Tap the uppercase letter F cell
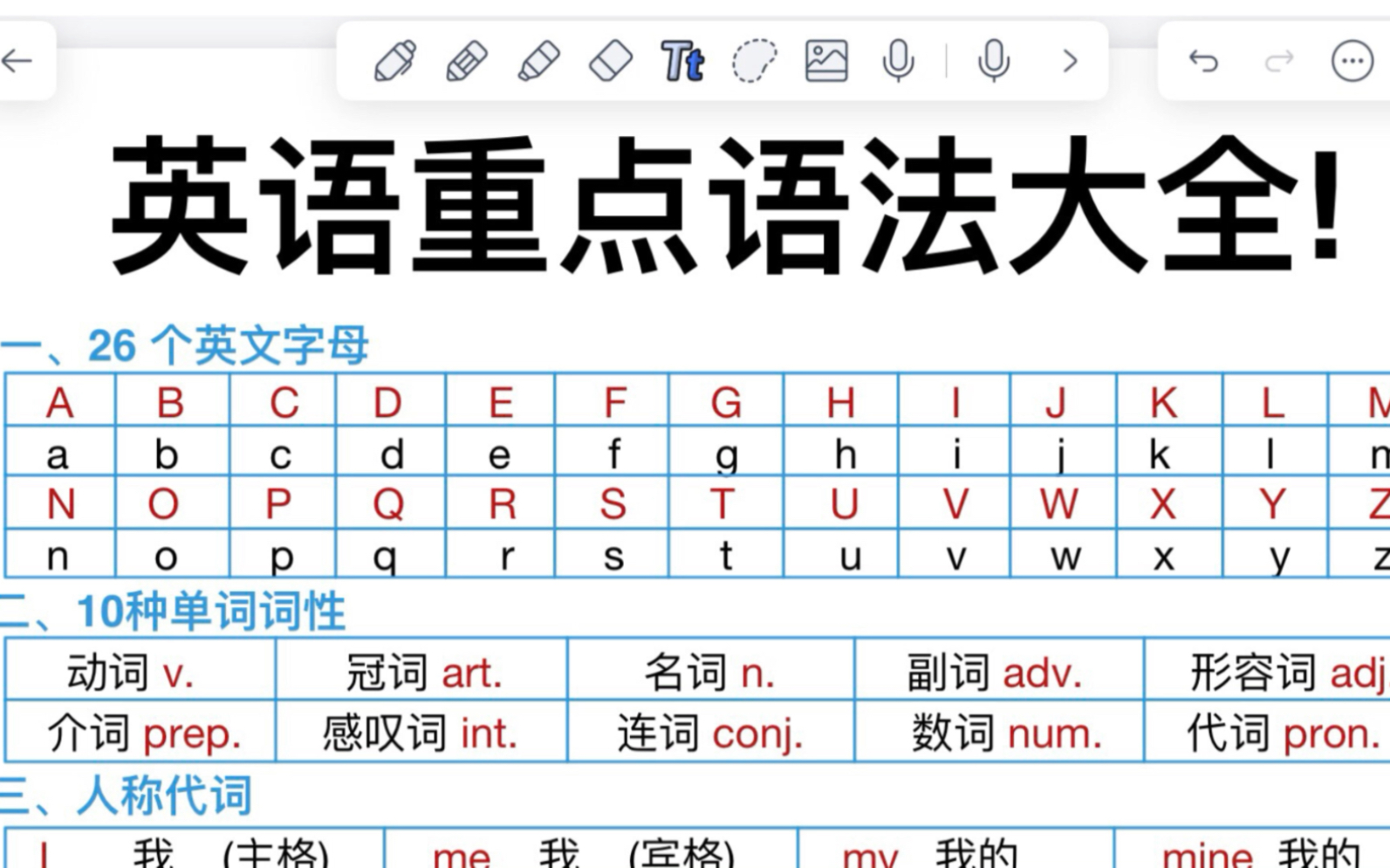Screen dimensions: 1390x868 (x=612, y=400)
